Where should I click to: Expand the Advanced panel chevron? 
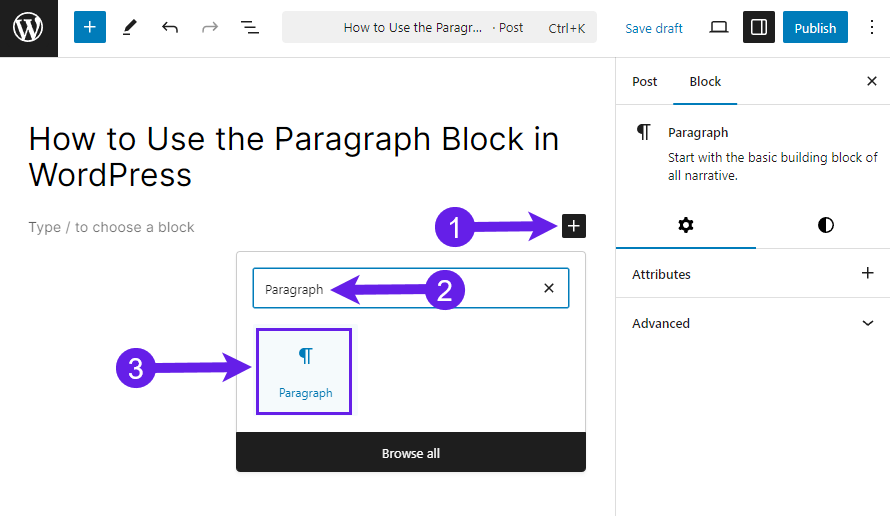pos(868,324)
